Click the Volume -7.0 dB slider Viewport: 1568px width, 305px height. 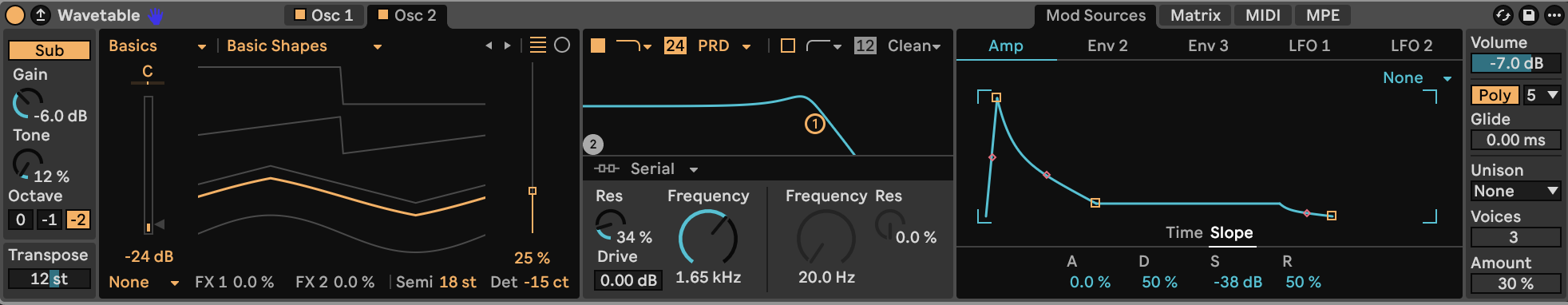1516,63
